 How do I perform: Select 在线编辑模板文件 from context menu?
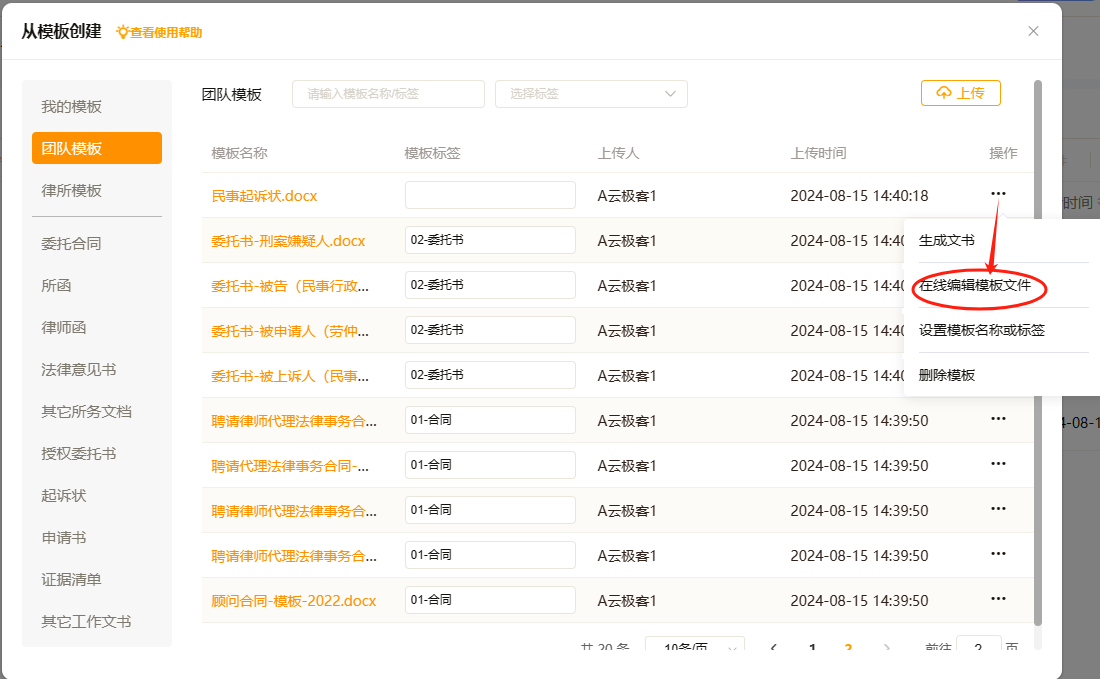point(975,286)
